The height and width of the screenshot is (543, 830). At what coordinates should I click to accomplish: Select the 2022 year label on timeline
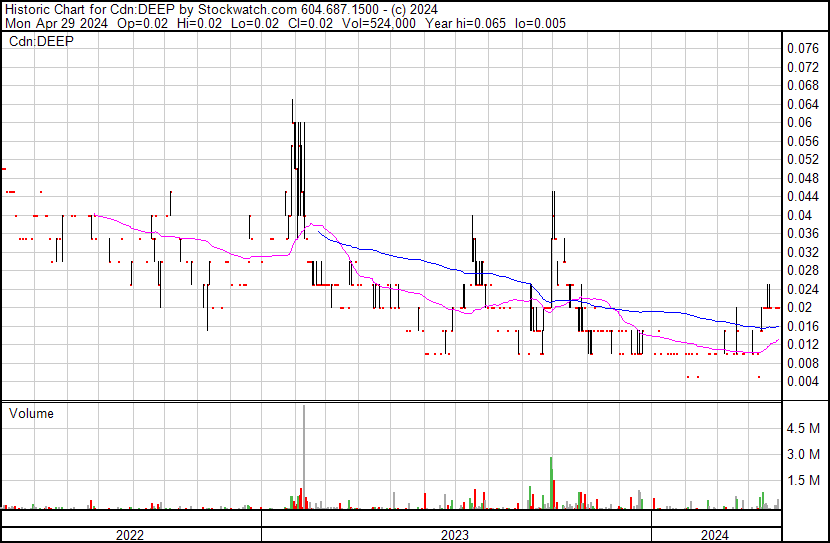tap(130, 535)
